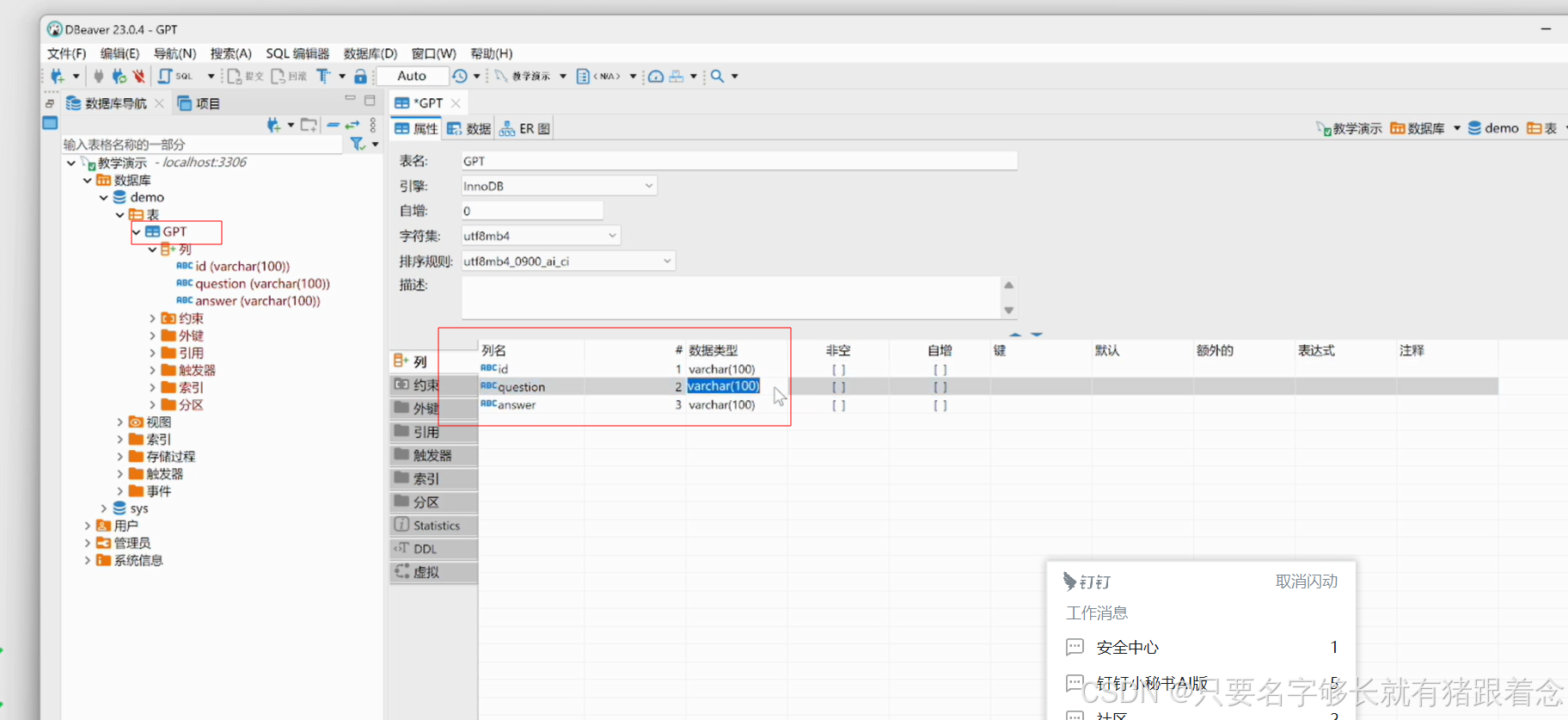Click the red Disconnect icon
The width and height of the screenshot is (1568, 720).
(x=138, y=76)
